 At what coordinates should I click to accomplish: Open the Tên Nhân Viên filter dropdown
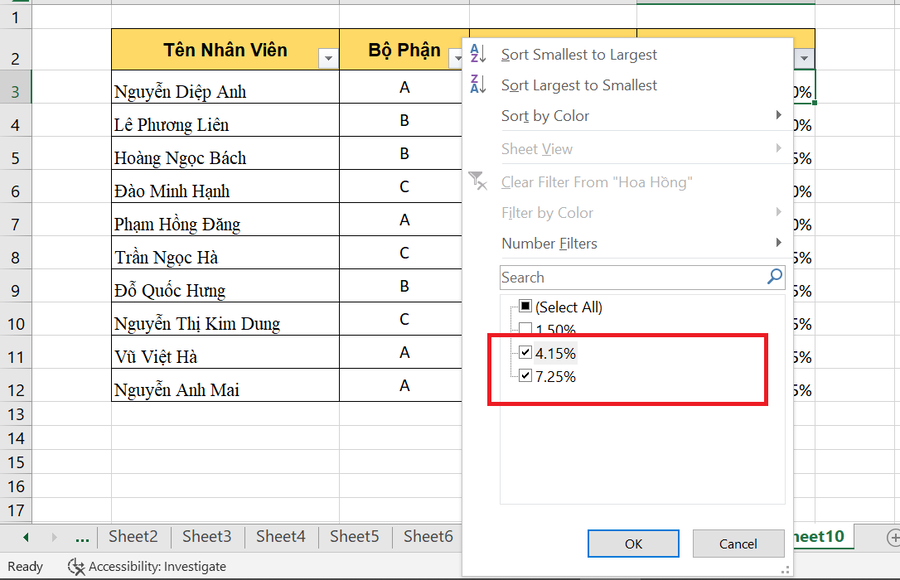[328, 58]
